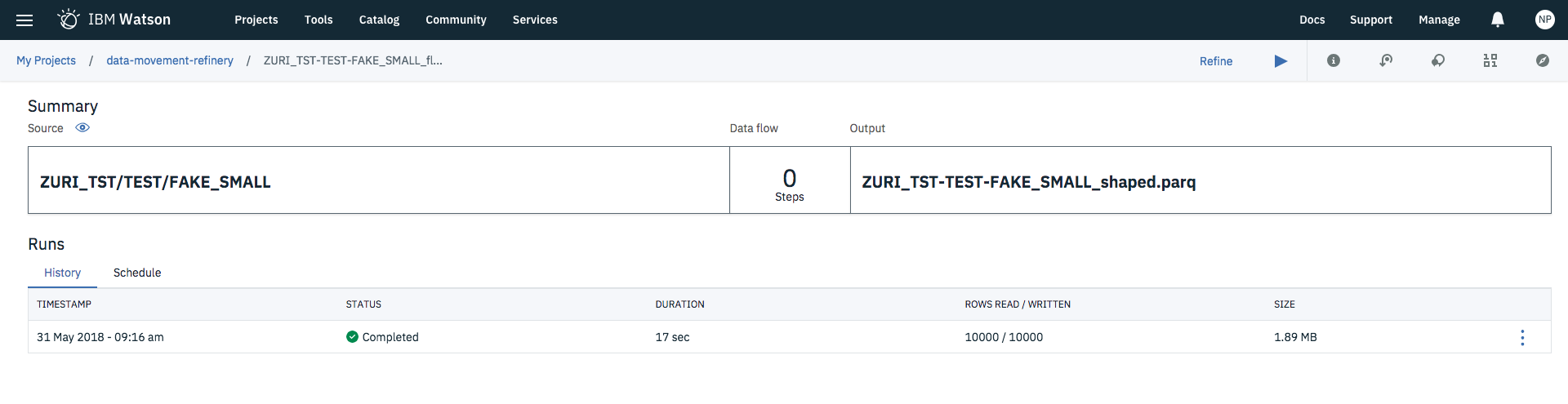1568x404 pixels.
Task: Run the data flow with play icon
Action: point(1281,61)
